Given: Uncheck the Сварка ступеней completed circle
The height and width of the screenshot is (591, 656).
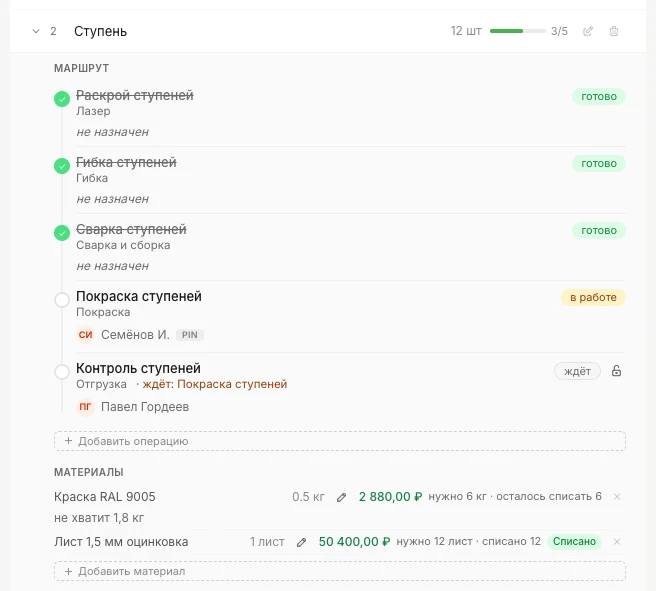Looking at the screenshot, I should [x=62, y=233].
